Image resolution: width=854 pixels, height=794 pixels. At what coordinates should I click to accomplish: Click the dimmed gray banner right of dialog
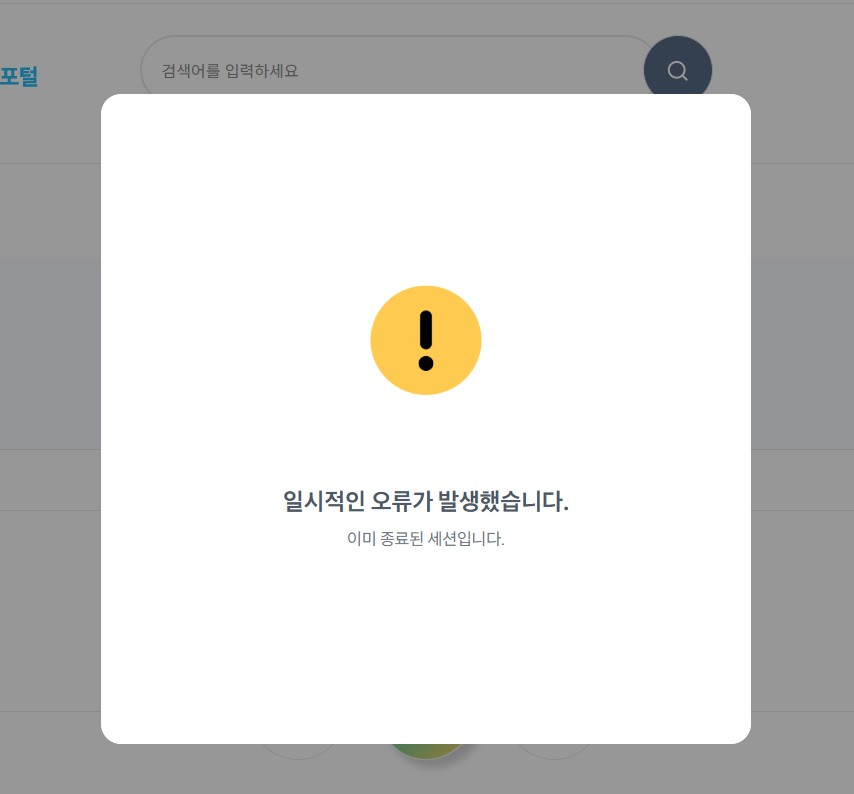coord(802,354)
